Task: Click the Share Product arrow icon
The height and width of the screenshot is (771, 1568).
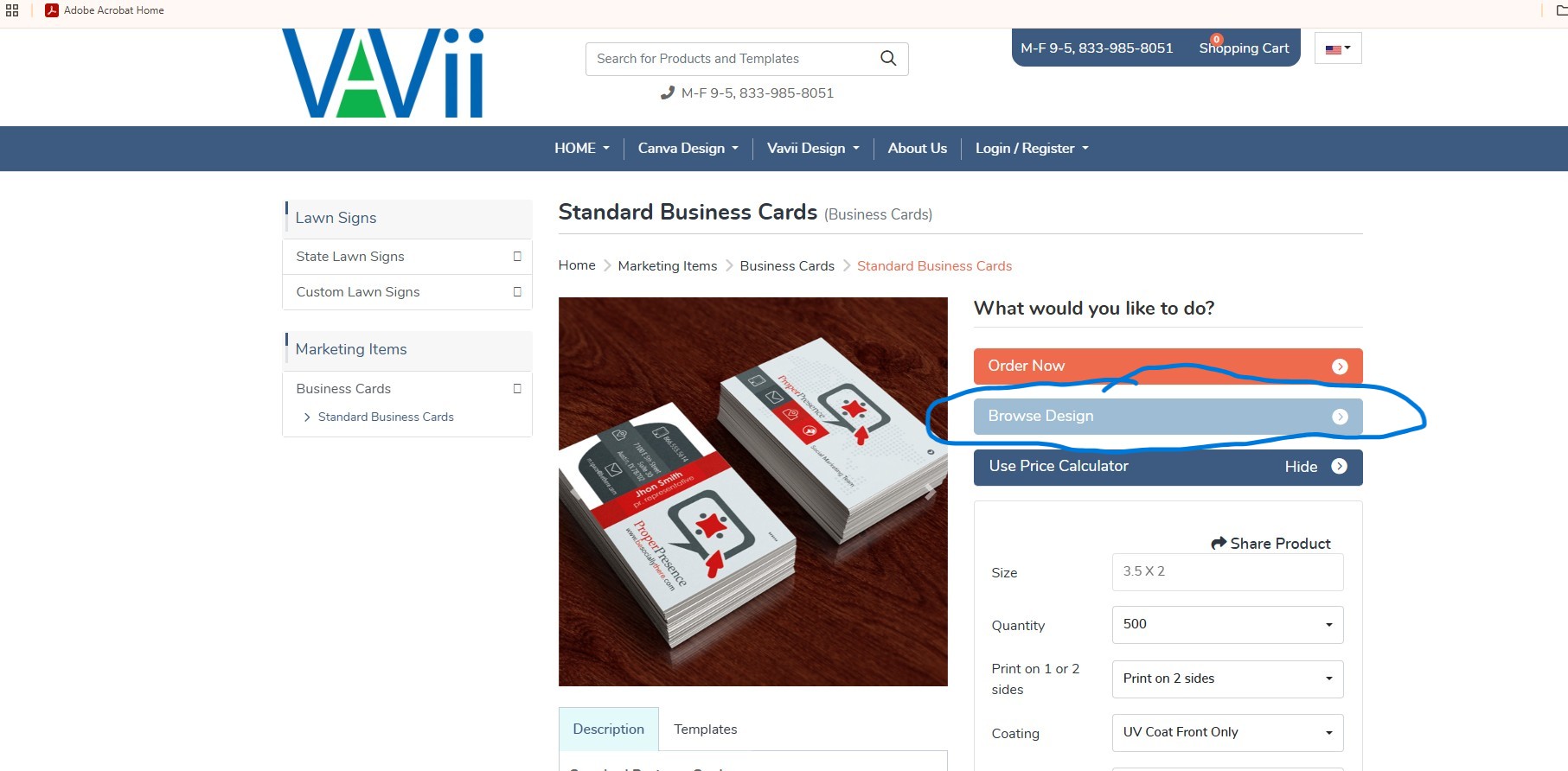Action: (x=1219, y=543)
